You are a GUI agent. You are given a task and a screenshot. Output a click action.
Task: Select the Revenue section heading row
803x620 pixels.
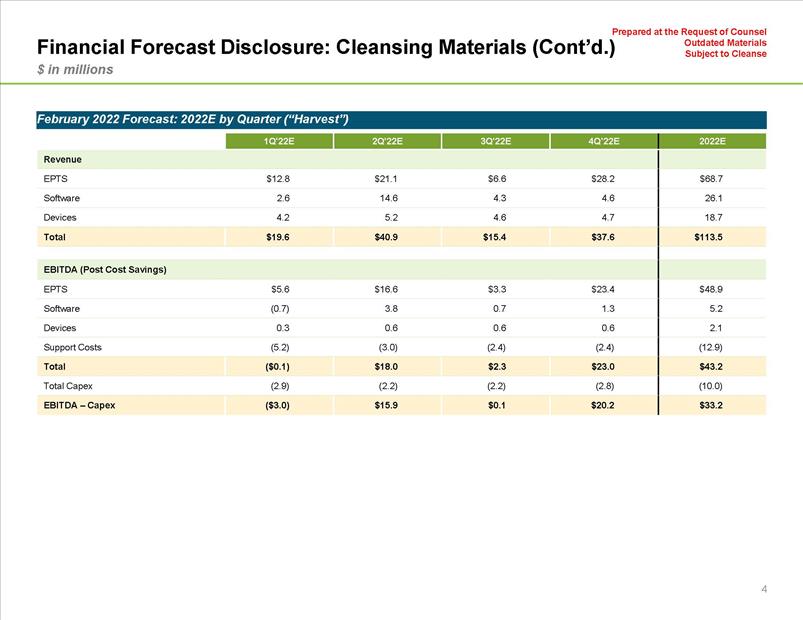coord(62,159)
